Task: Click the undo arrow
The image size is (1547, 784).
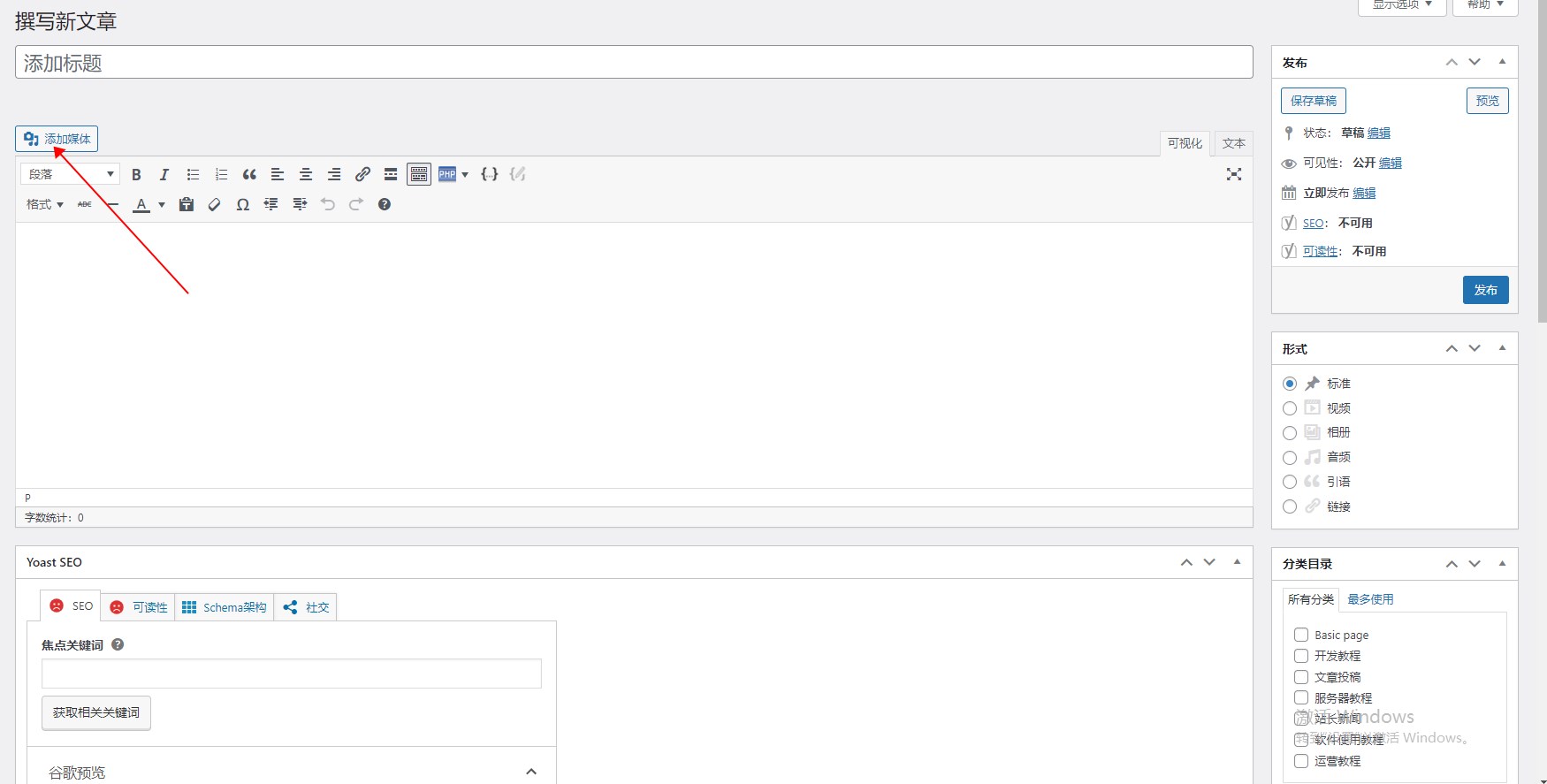Action: [x=328, y=204]
